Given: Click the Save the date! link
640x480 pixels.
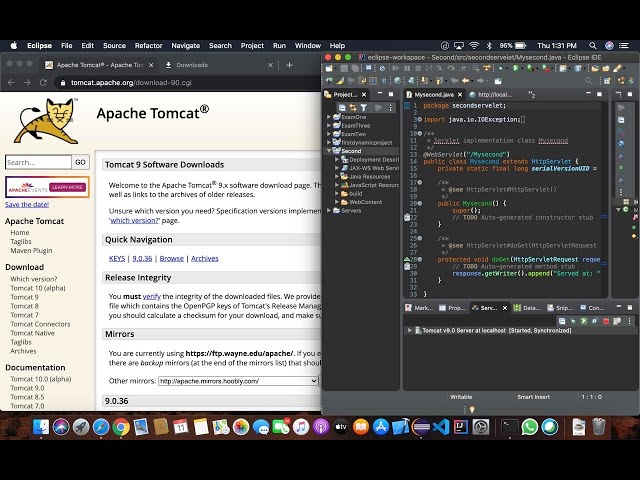Looking at the screenshot, I should [27, 204].
